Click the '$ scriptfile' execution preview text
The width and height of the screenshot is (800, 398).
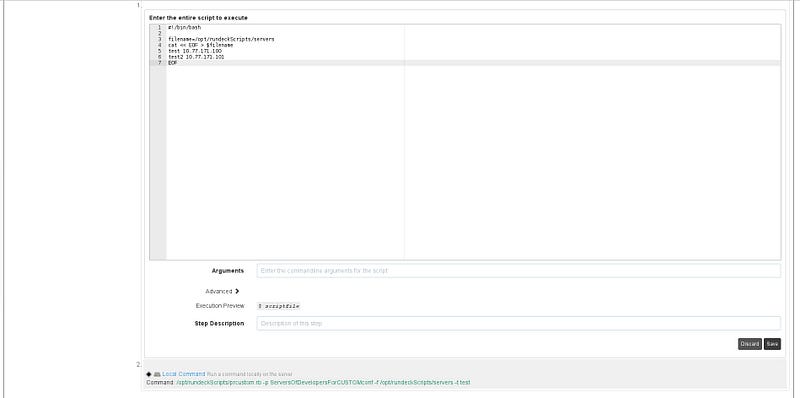coord(279,306)
